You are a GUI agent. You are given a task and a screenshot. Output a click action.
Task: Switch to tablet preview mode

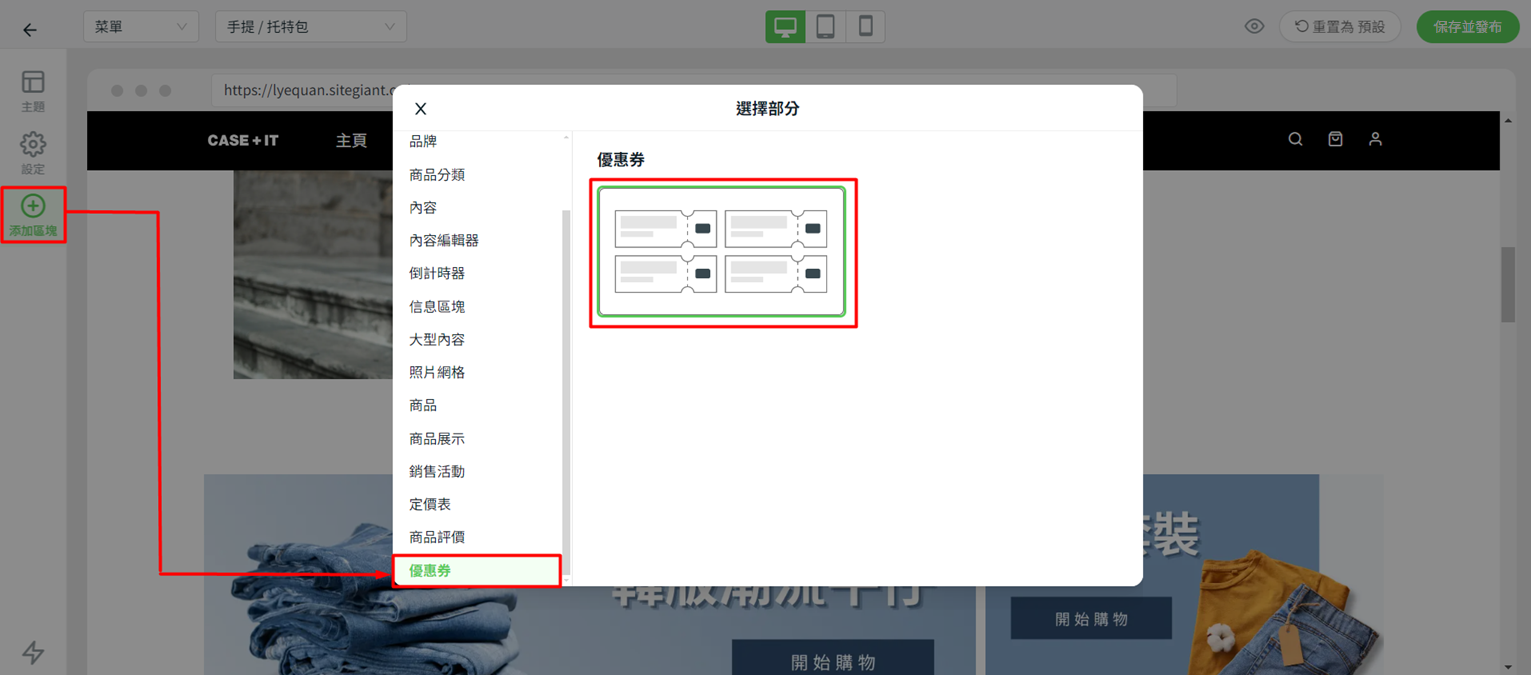click(x=825, y=27)
